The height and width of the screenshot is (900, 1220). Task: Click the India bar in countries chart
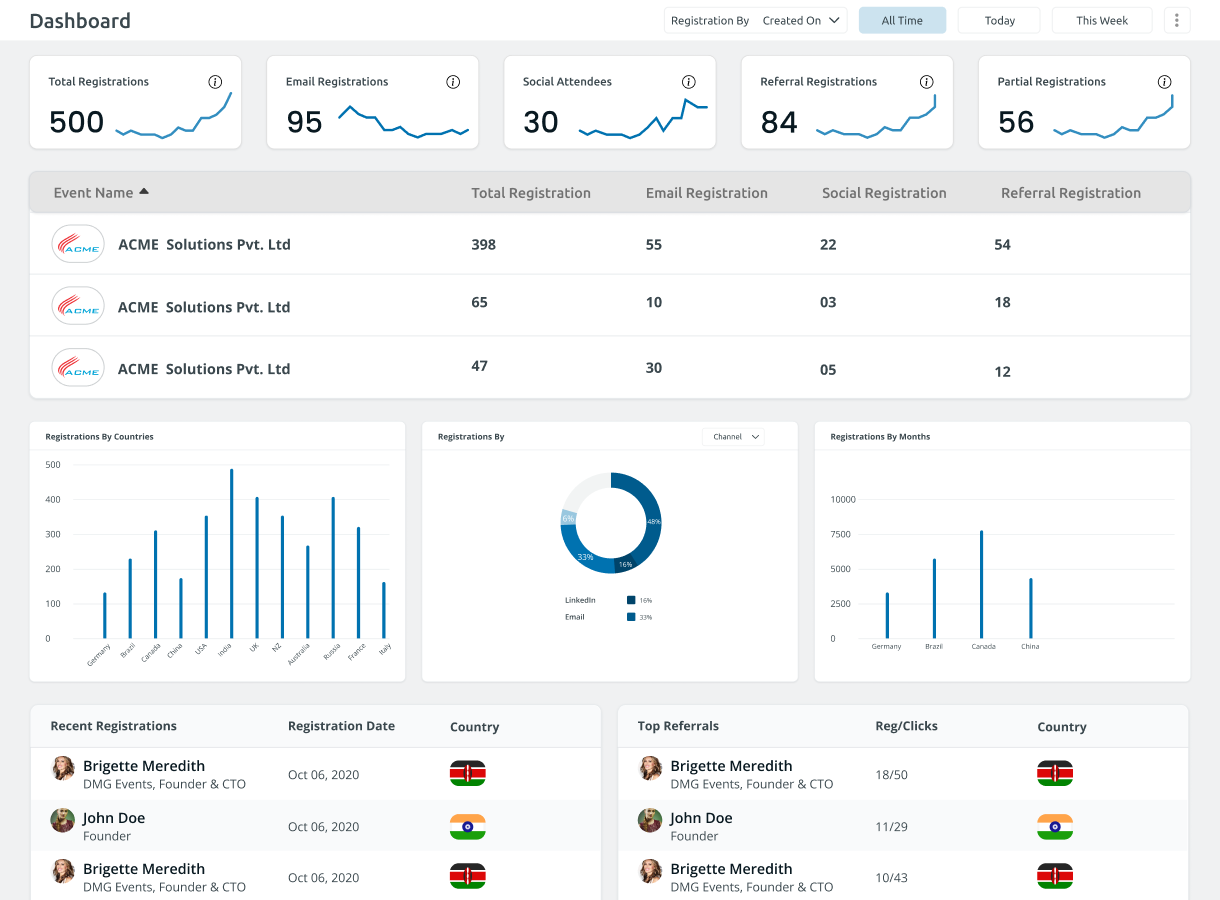pyautogui.click(x=232, y=553)
